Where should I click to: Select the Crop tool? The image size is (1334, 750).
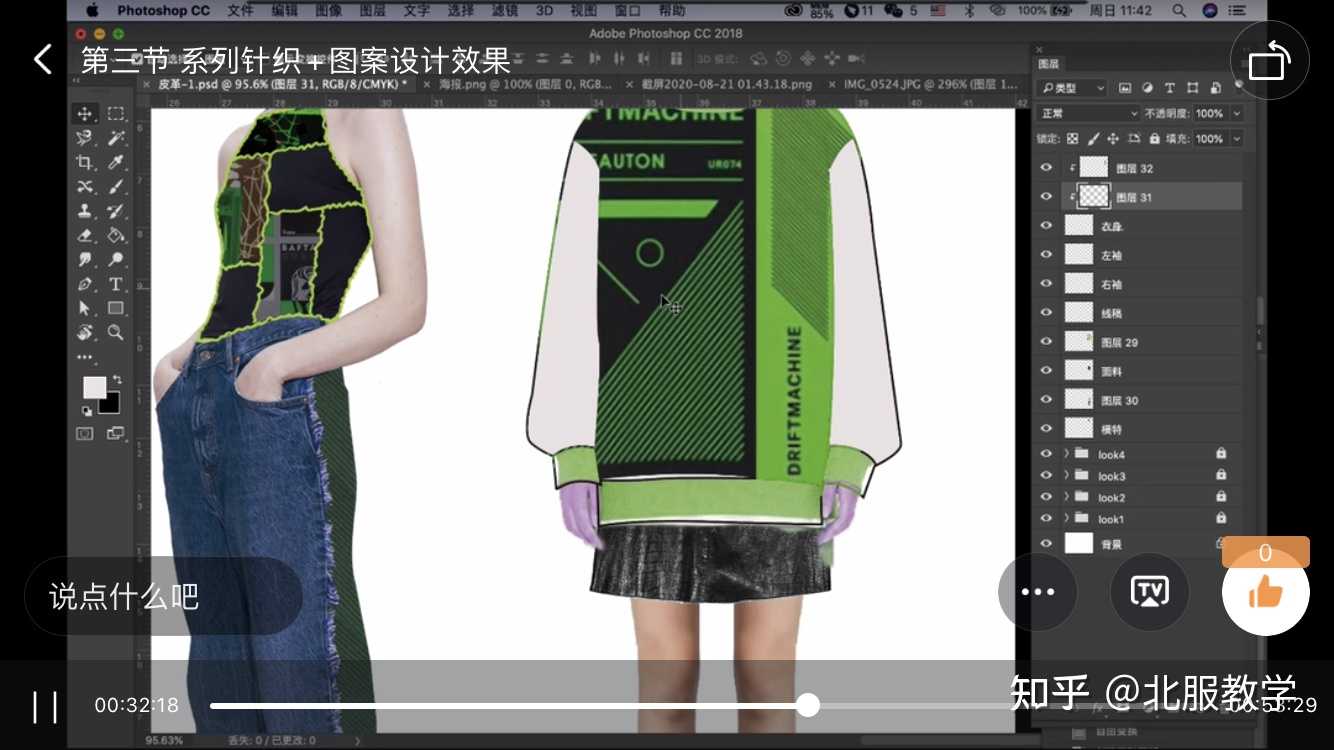[x=85, y=162]
